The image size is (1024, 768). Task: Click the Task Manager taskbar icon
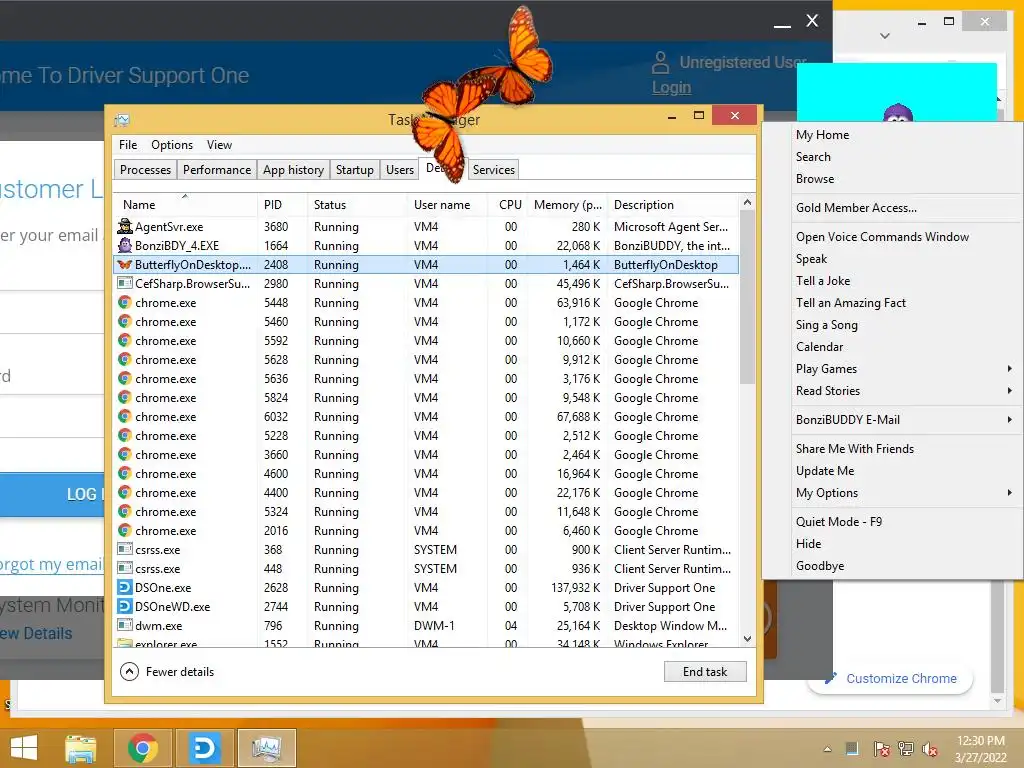(x=266, y=748)
